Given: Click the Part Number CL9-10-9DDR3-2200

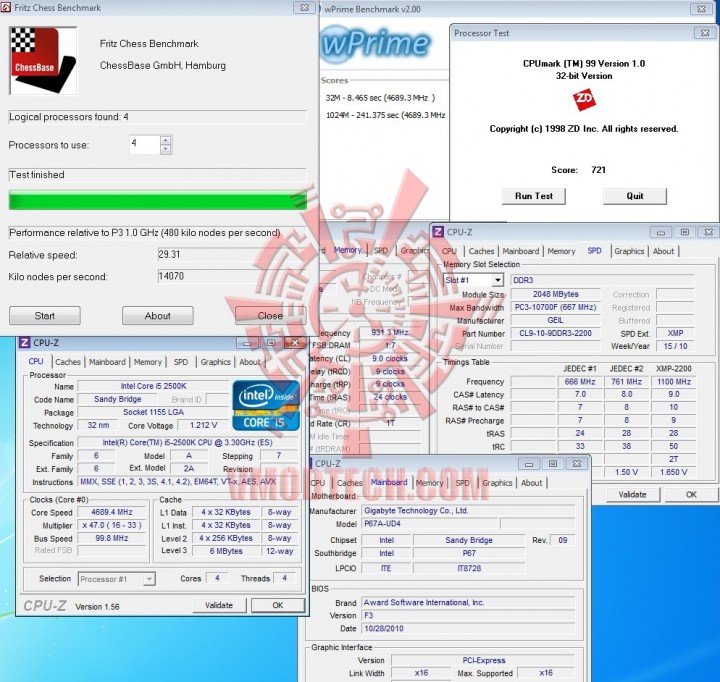Looking at the screenshot, I should [555, 333].
